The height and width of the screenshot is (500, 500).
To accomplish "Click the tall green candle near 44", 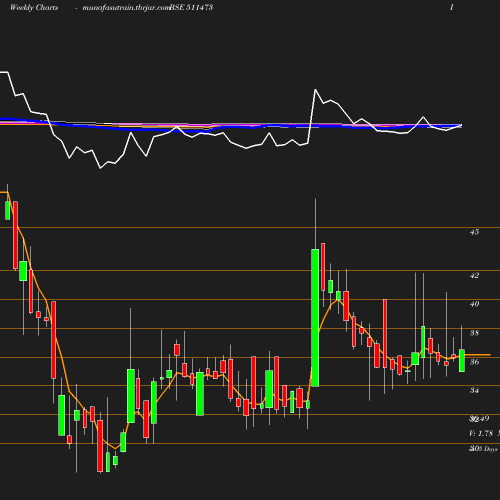I will tap(315, 318).
